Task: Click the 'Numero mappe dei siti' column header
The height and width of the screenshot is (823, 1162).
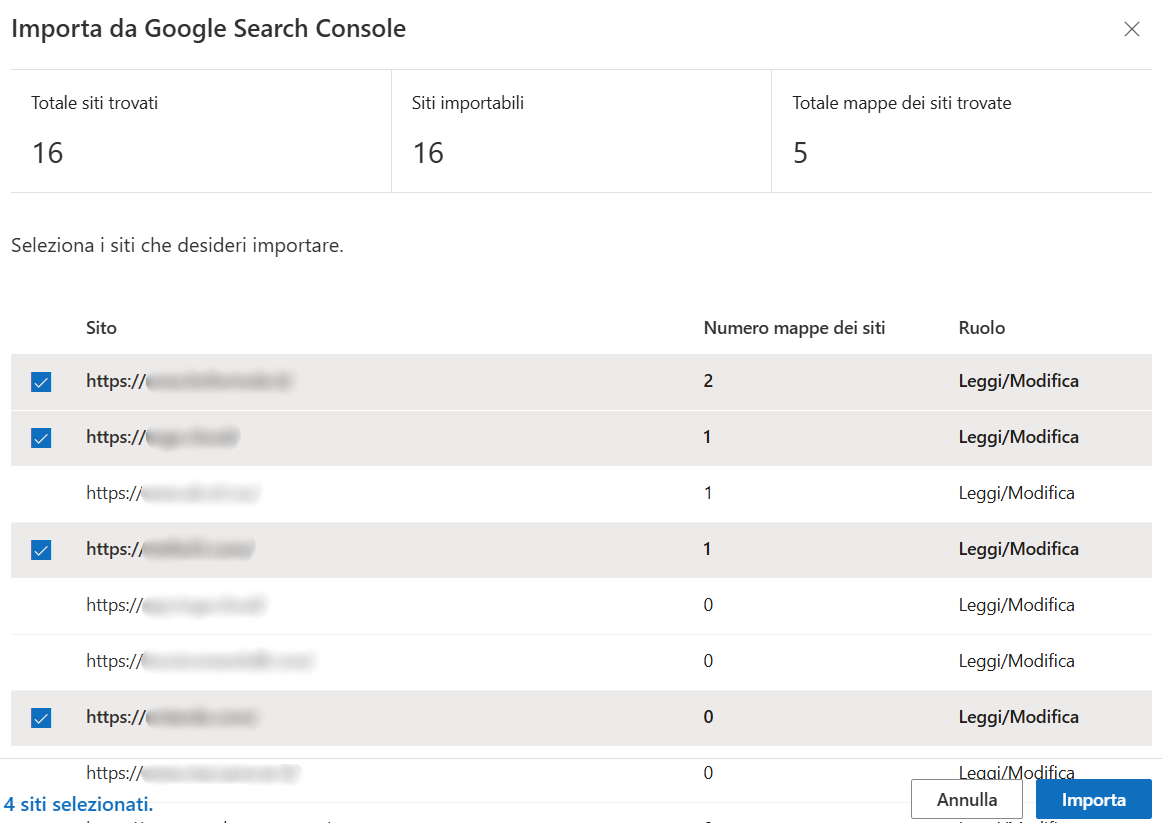Action: click(794, 327)
